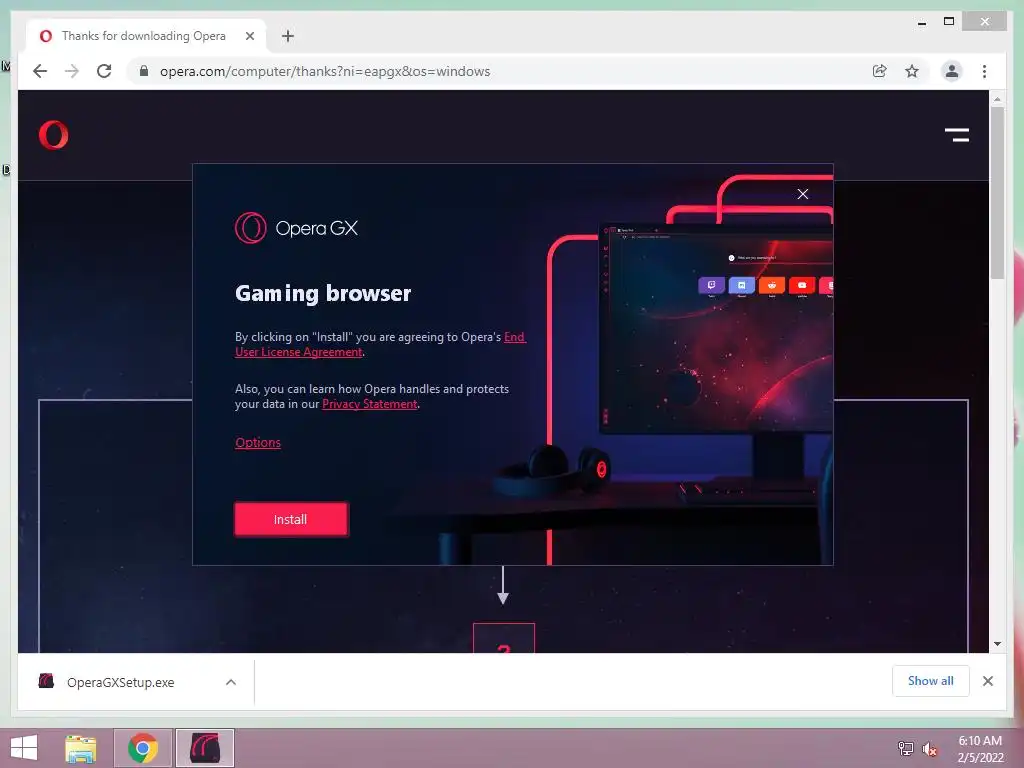Screen dimensions: 1024x768
Task: Click the scrollbar down arrow
Action: [x=997, y=643]
